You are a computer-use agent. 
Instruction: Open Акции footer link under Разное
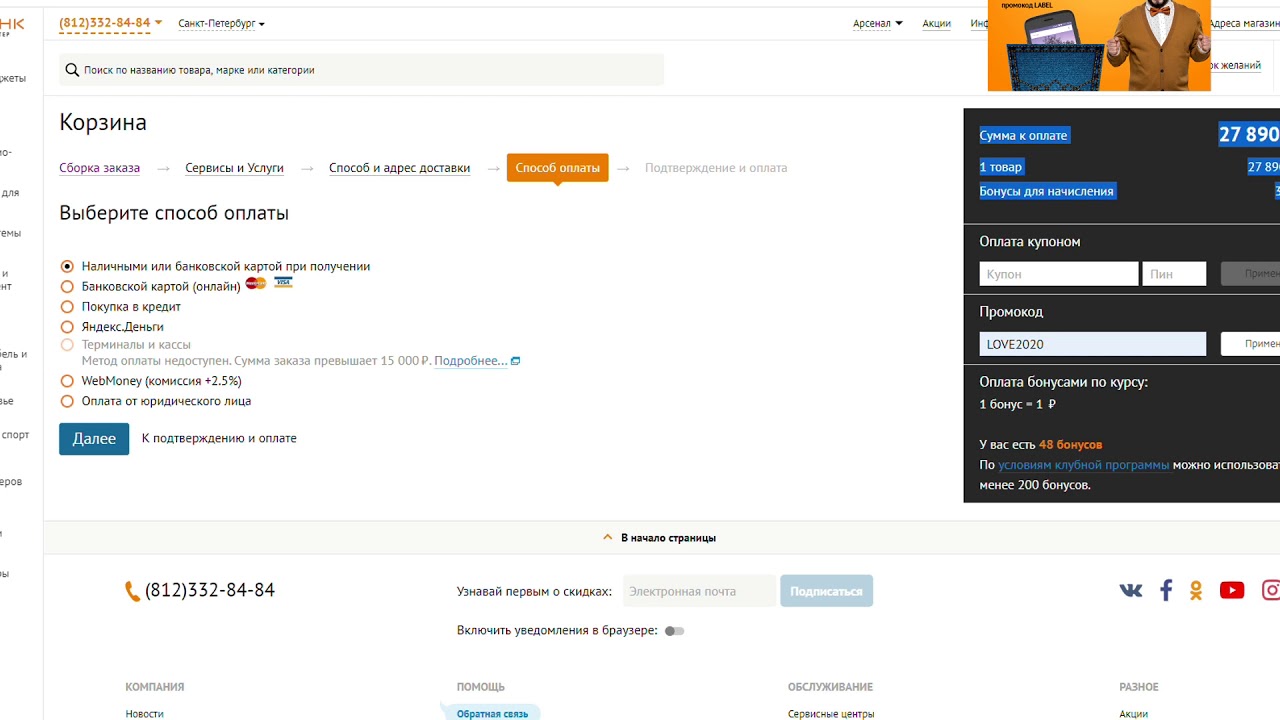(1133, 713)
